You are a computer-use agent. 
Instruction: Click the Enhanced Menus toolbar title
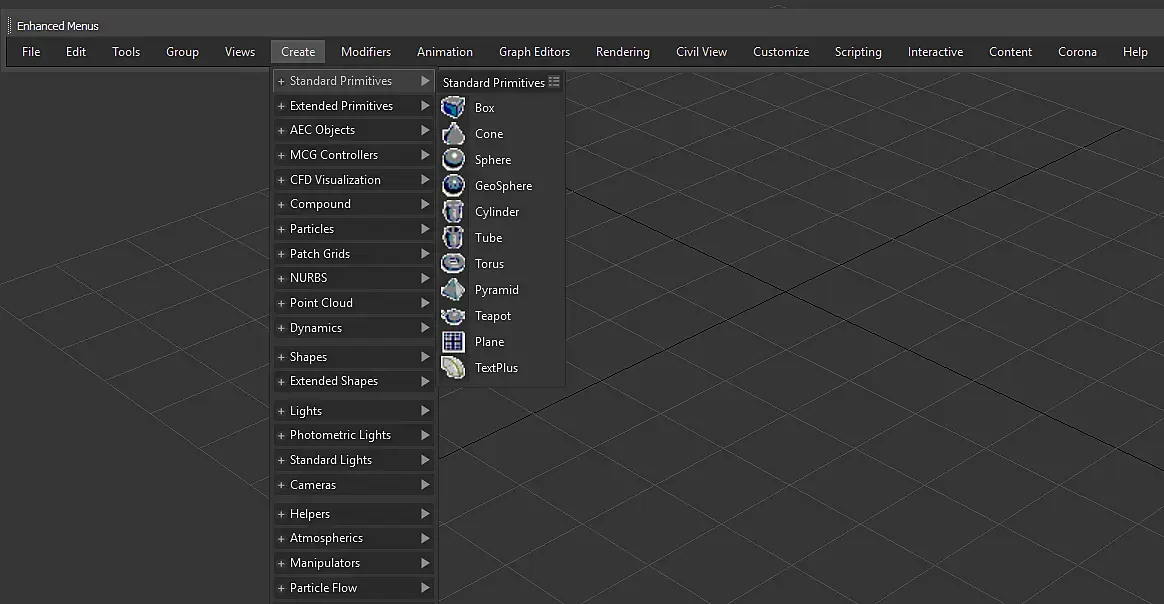click(58, 26)
